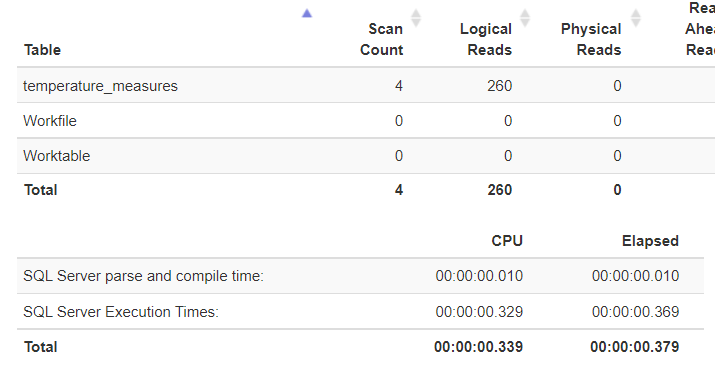715x368 pixels.
Task: Click the Scan Count sort arrows
Action: (415, 18)
